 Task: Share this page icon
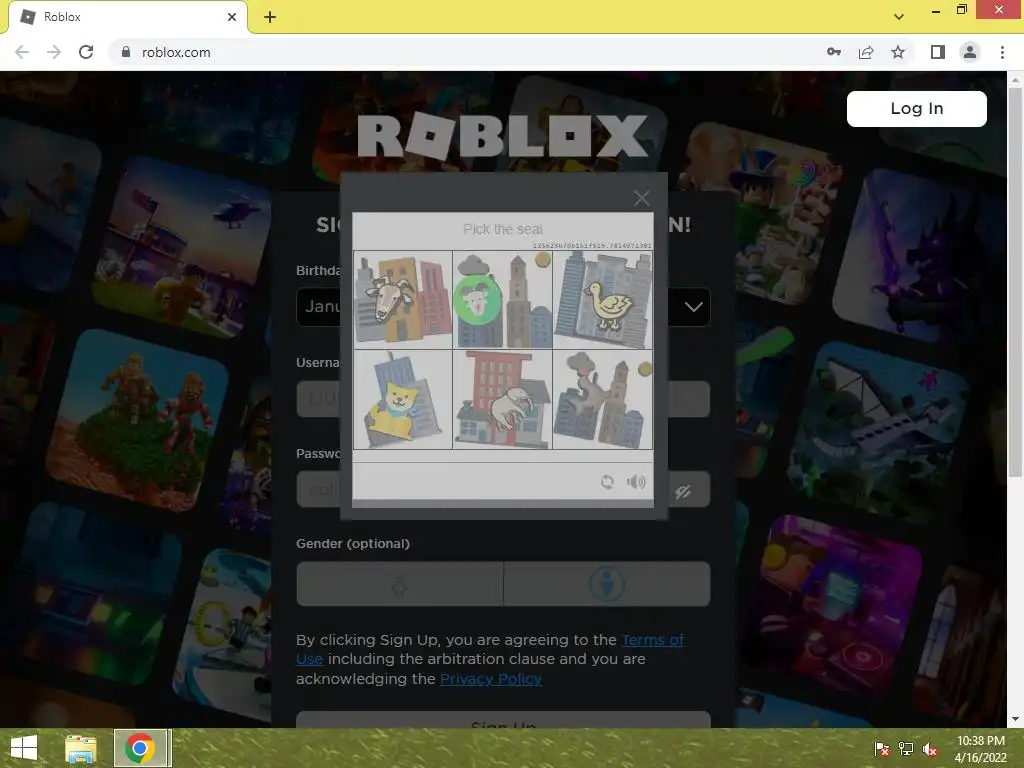point(866,52)
